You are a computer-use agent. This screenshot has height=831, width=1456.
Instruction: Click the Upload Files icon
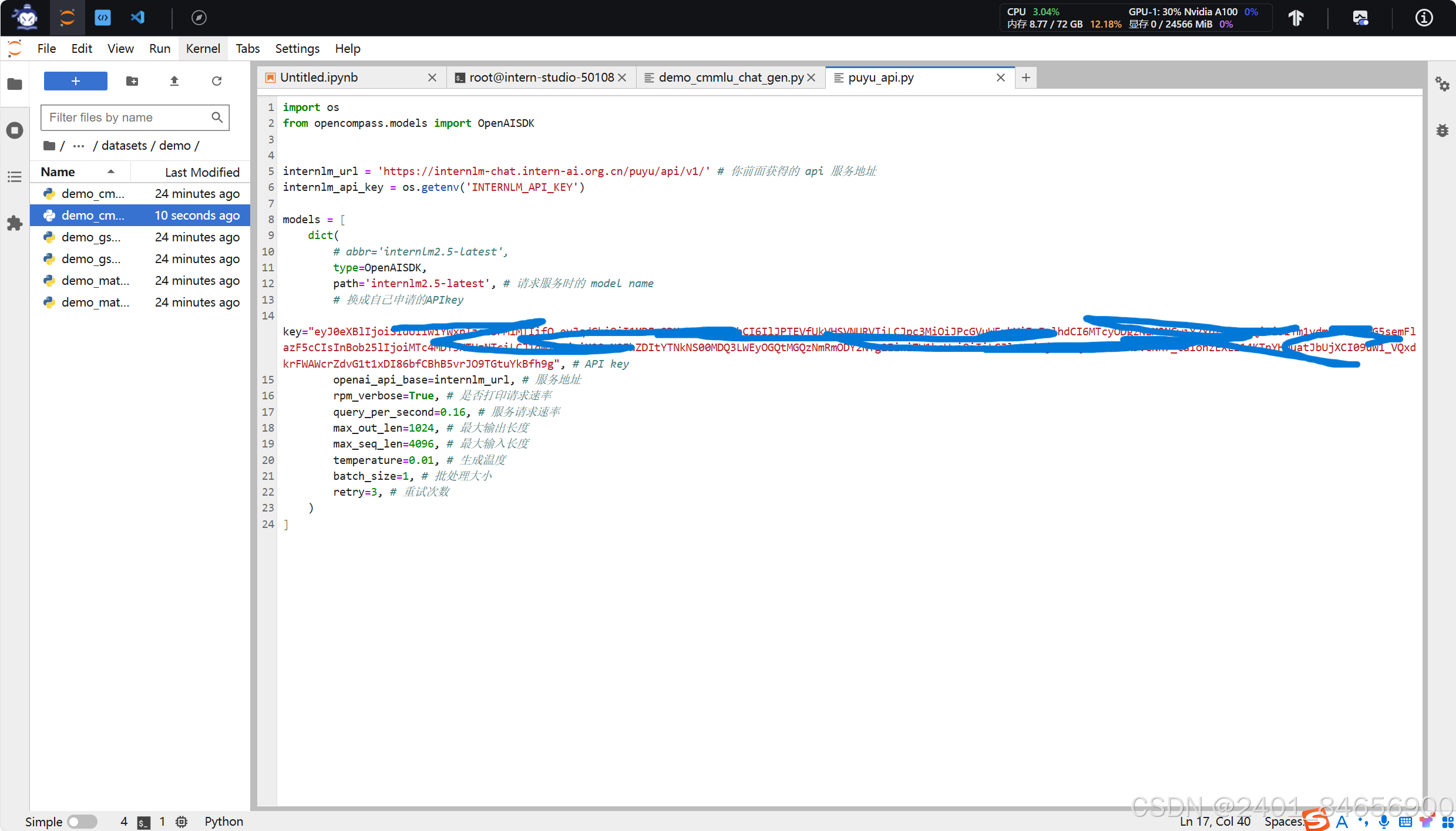pyautogui.click(x=174, y=81)
